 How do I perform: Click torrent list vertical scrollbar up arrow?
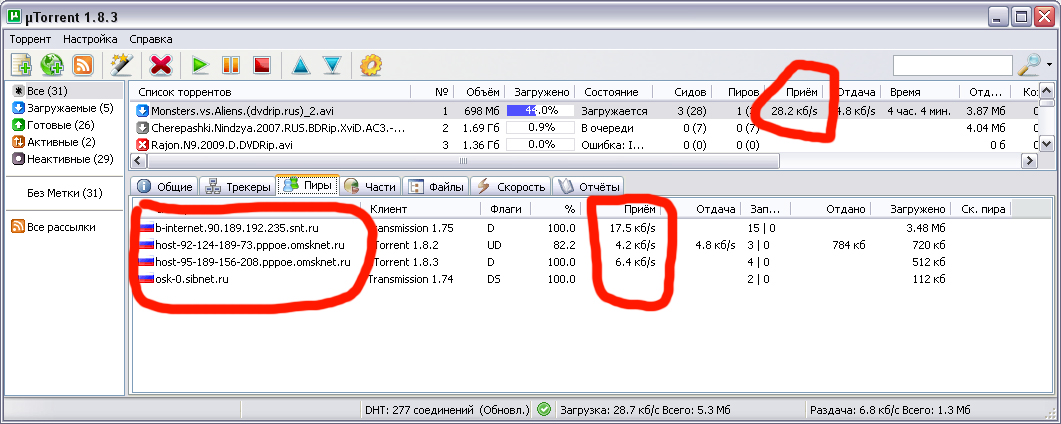click(x=1046, y=91)
